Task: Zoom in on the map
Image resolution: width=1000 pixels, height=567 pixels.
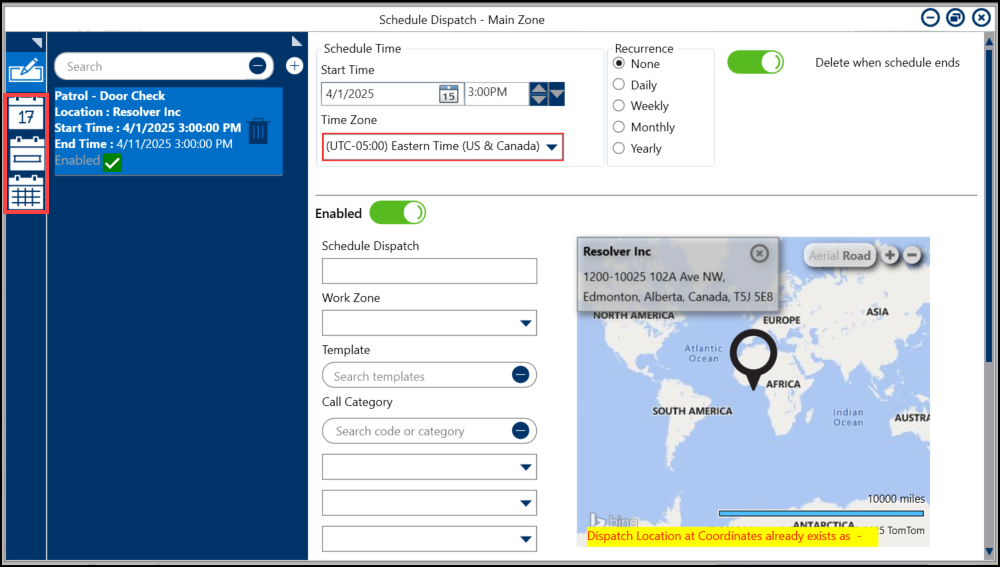Action: coord(889,255)
